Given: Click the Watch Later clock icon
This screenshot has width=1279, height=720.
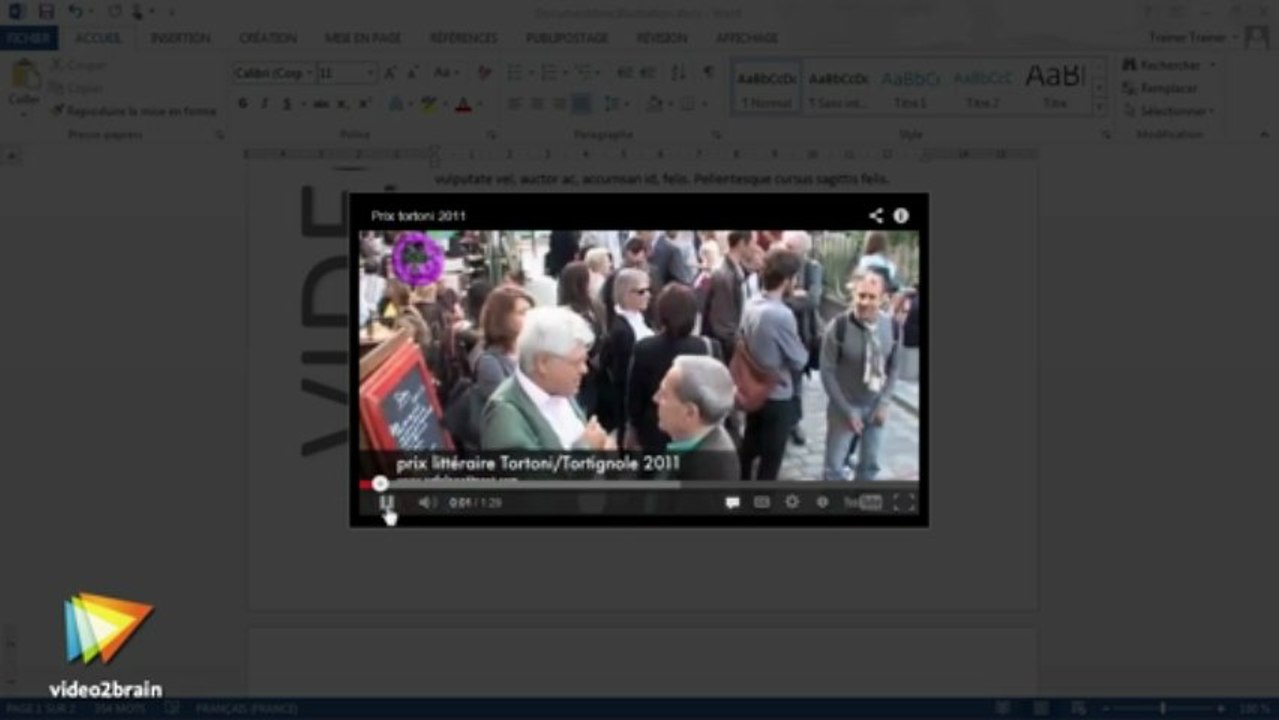Looking at the screenshot, I should pos(822,502).
